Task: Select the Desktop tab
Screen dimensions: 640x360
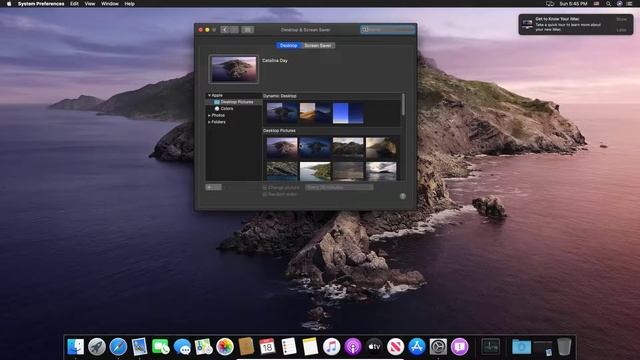Action: [289, 46]
